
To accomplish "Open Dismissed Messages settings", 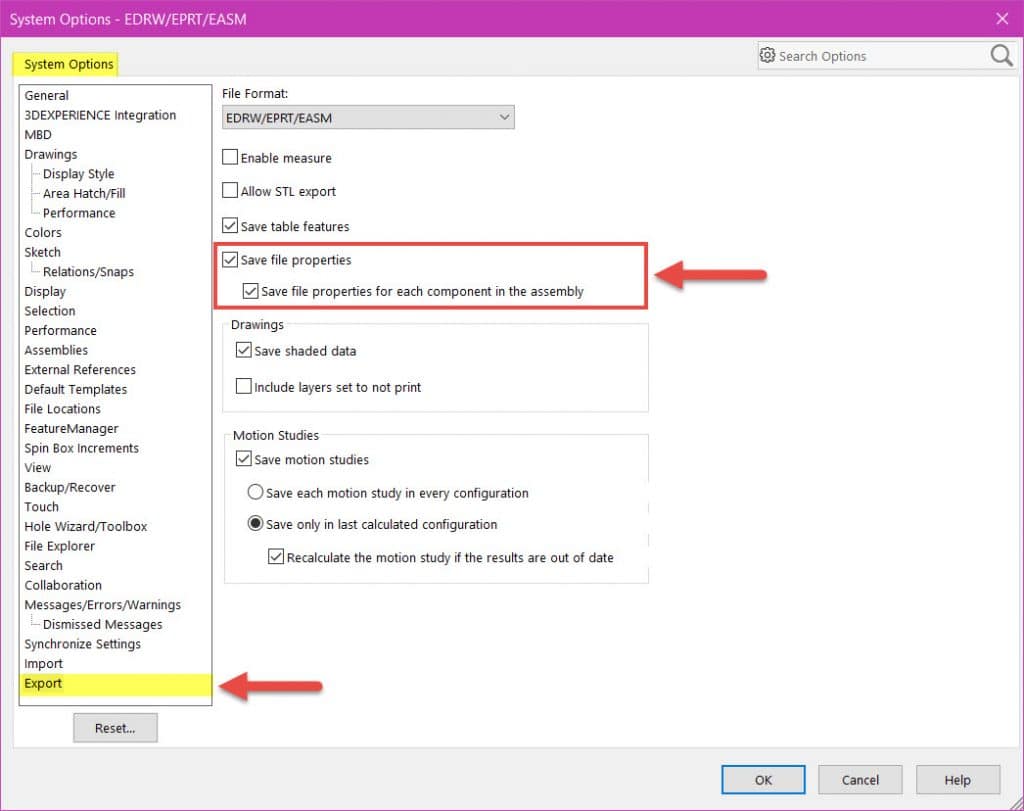I will point(103,624).
